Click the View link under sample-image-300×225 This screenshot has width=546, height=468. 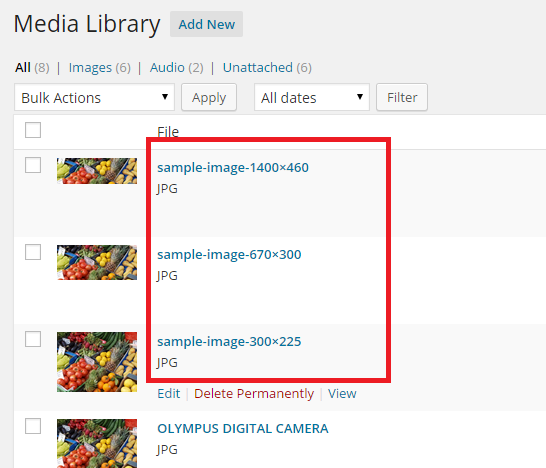342,394
